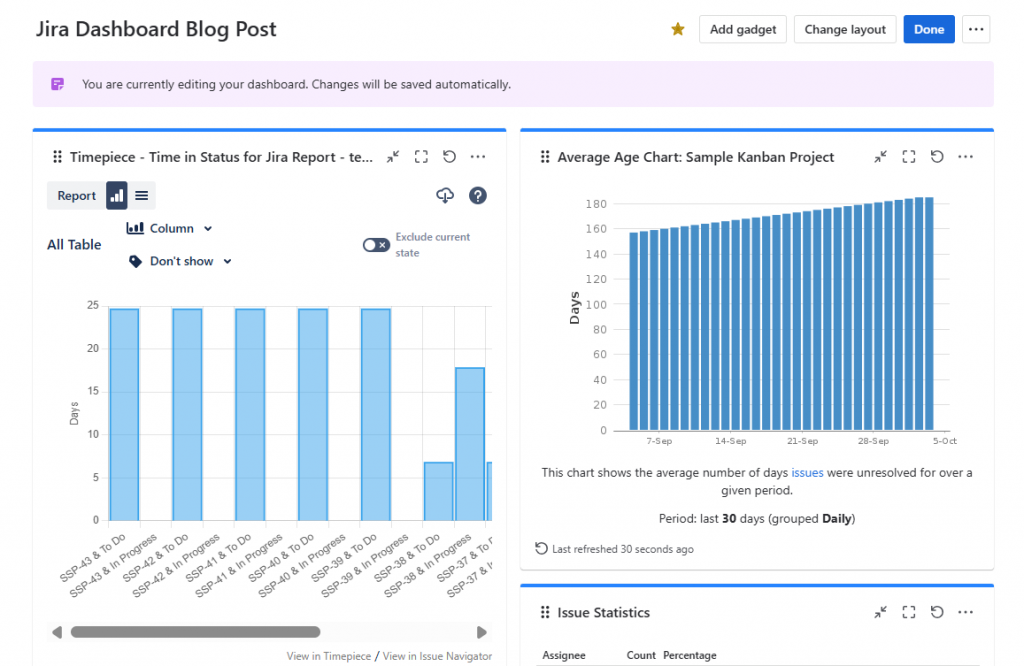
Task: Maximize the Timepiece gadget to fullscreen
Action: click(x=421, y=157)
